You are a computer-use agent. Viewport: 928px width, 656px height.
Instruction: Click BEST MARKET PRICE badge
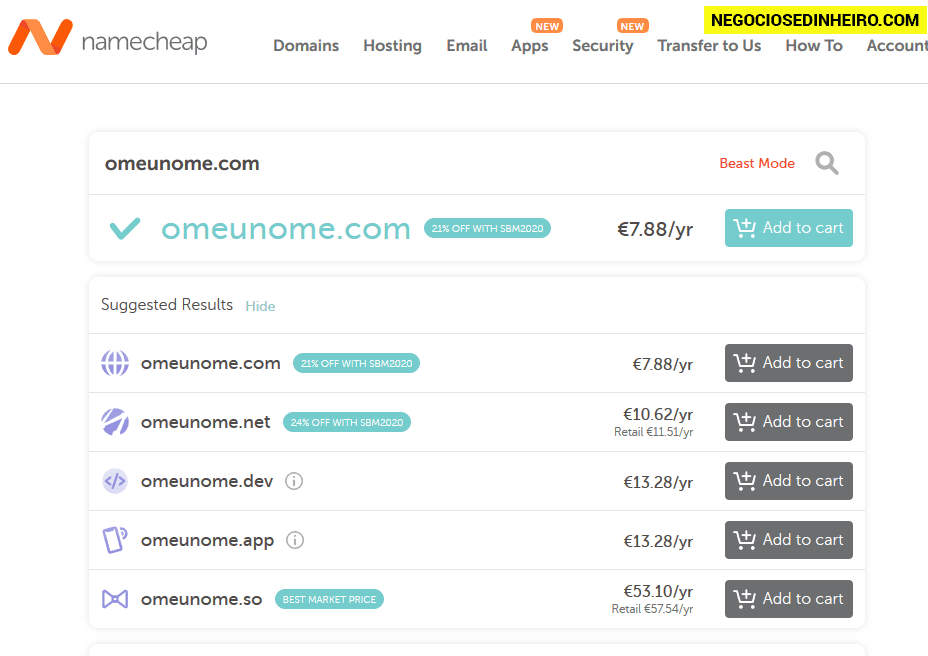[x=329, y=599]
